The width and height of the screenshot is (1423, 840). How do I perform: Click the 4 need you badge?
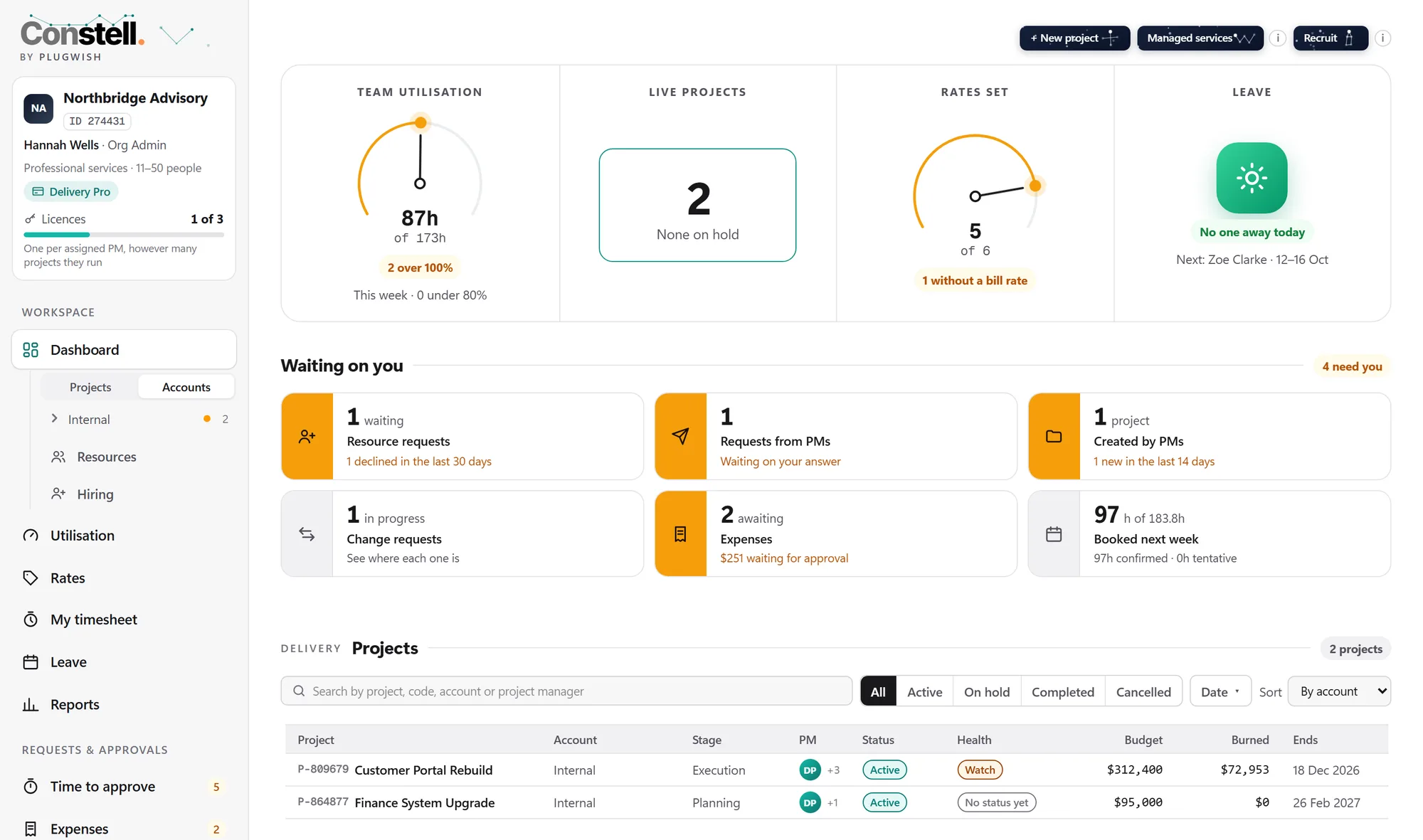coord(1352,366)
